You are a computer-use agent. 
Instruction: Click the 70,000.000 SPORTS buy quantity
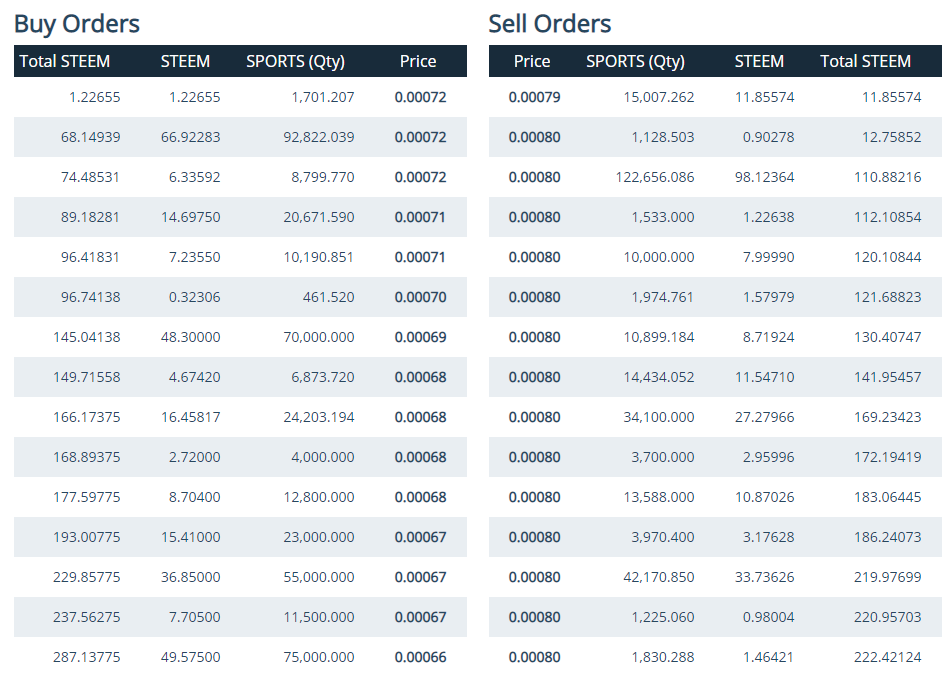tap(319, 337)
